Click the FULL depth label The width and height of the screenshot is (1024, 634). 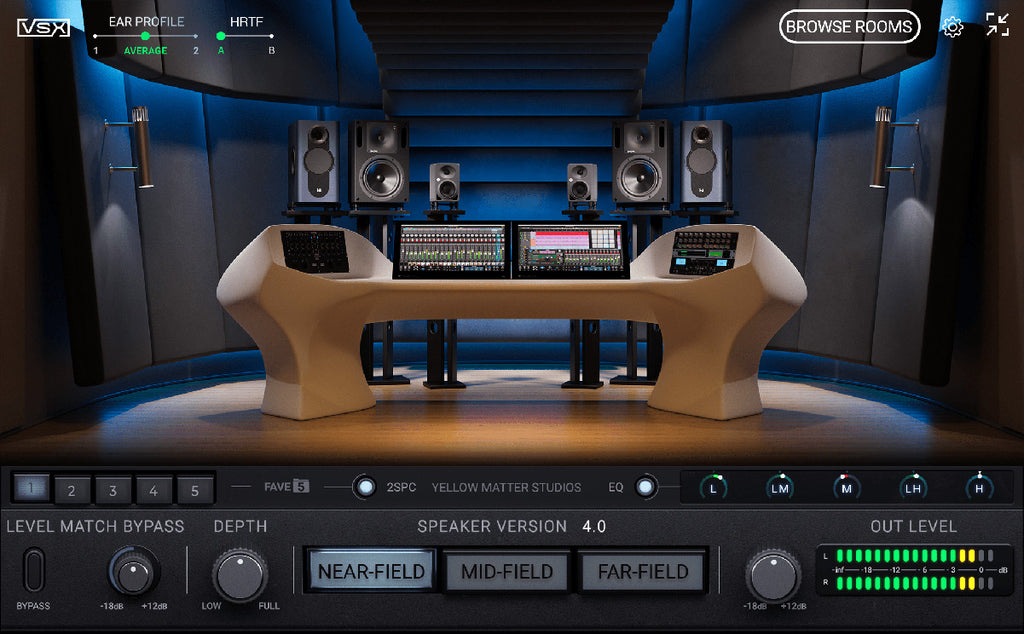tap(268, 606)
